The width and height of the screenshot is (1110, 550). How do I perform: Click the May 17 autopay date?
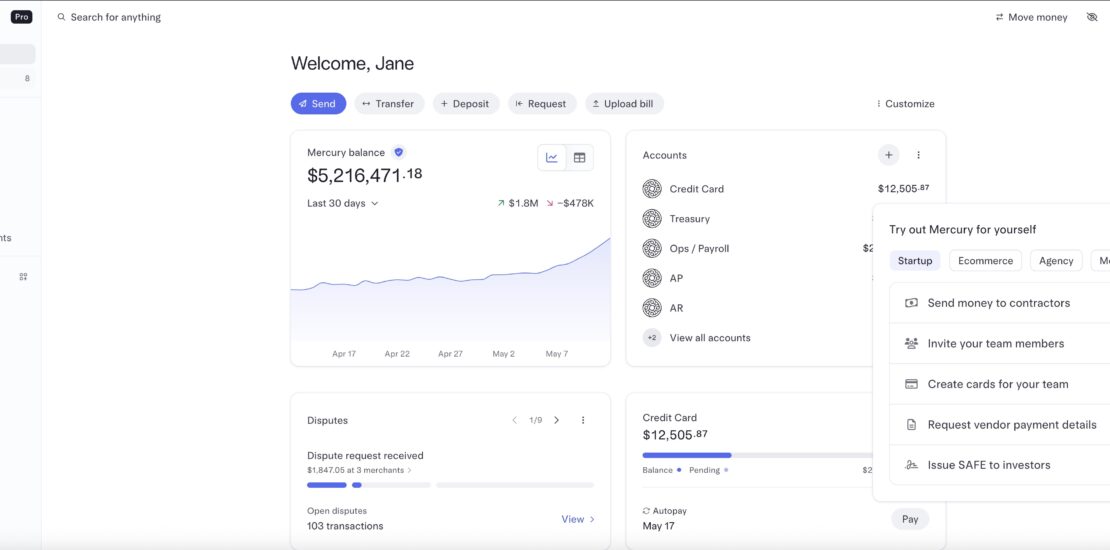[658, 526]
